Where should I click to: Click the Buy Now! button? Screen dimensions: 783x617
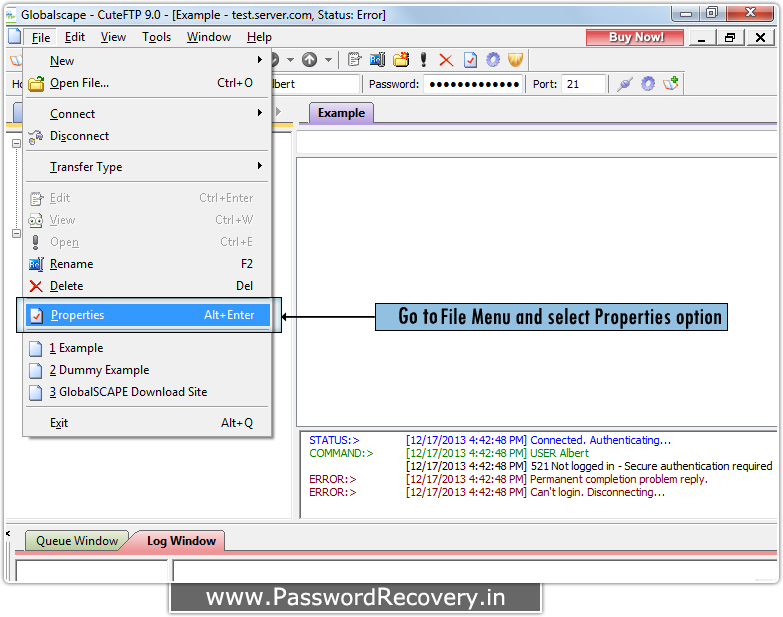(635, 37)
